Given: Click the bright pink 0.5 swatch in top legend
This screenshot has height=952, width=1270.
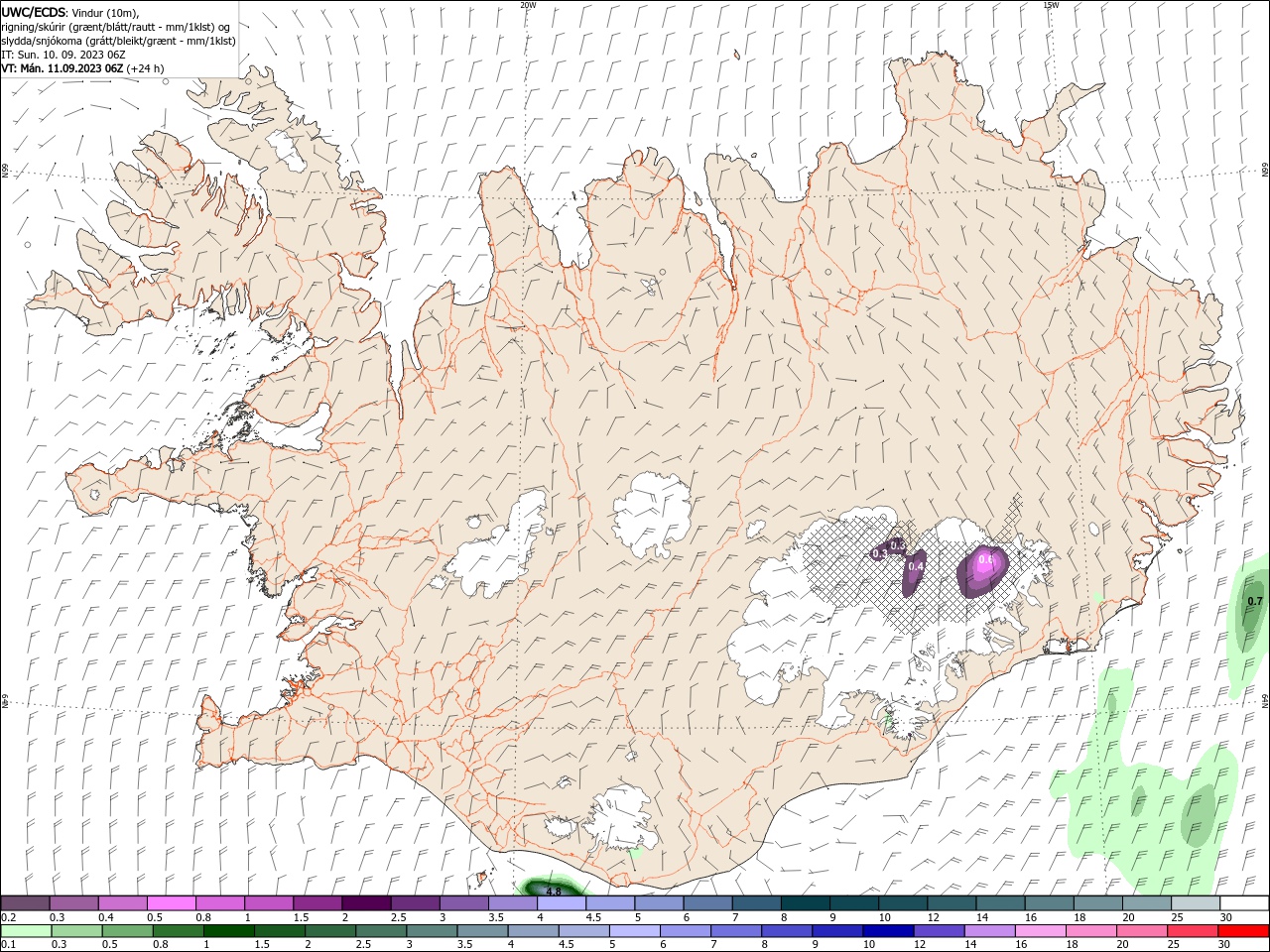Looking at the screenshot, I should [x=171, y=903].
